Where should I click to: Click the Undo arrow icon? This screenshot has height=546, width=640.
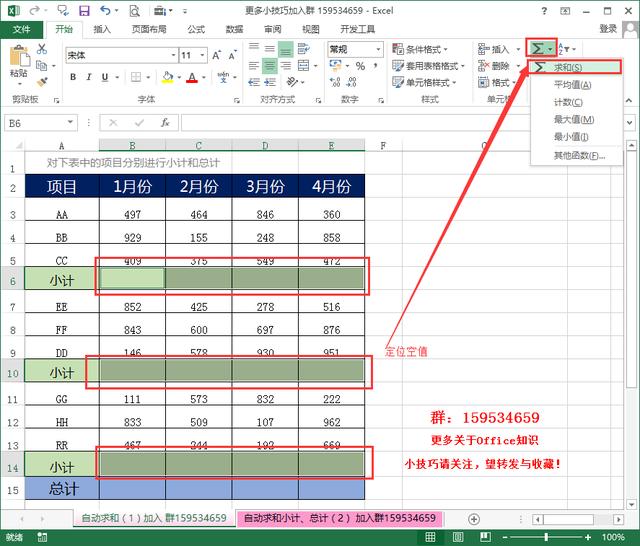coord(106,11)
